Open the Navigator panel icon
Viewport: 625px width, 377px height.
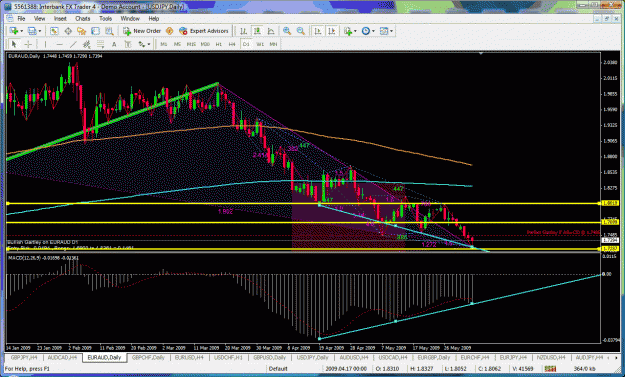pos(82,31)
